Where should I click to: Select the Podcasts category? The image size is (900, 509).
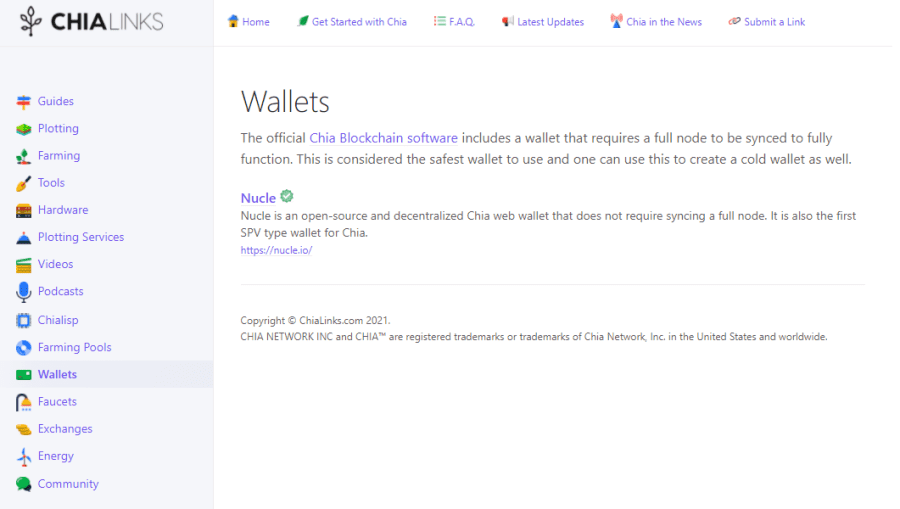click(x=60, y=292)
